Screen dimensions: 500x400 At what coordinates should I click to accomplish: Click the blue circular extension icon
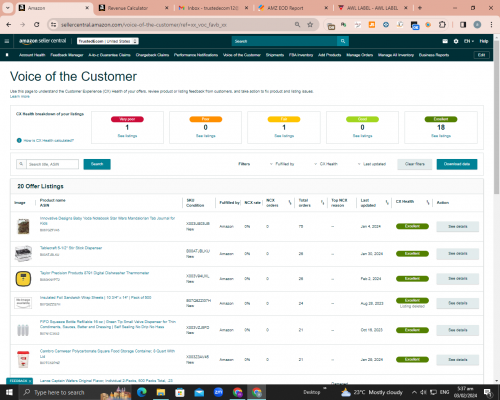pyautogui.click(x=386, y=24)
